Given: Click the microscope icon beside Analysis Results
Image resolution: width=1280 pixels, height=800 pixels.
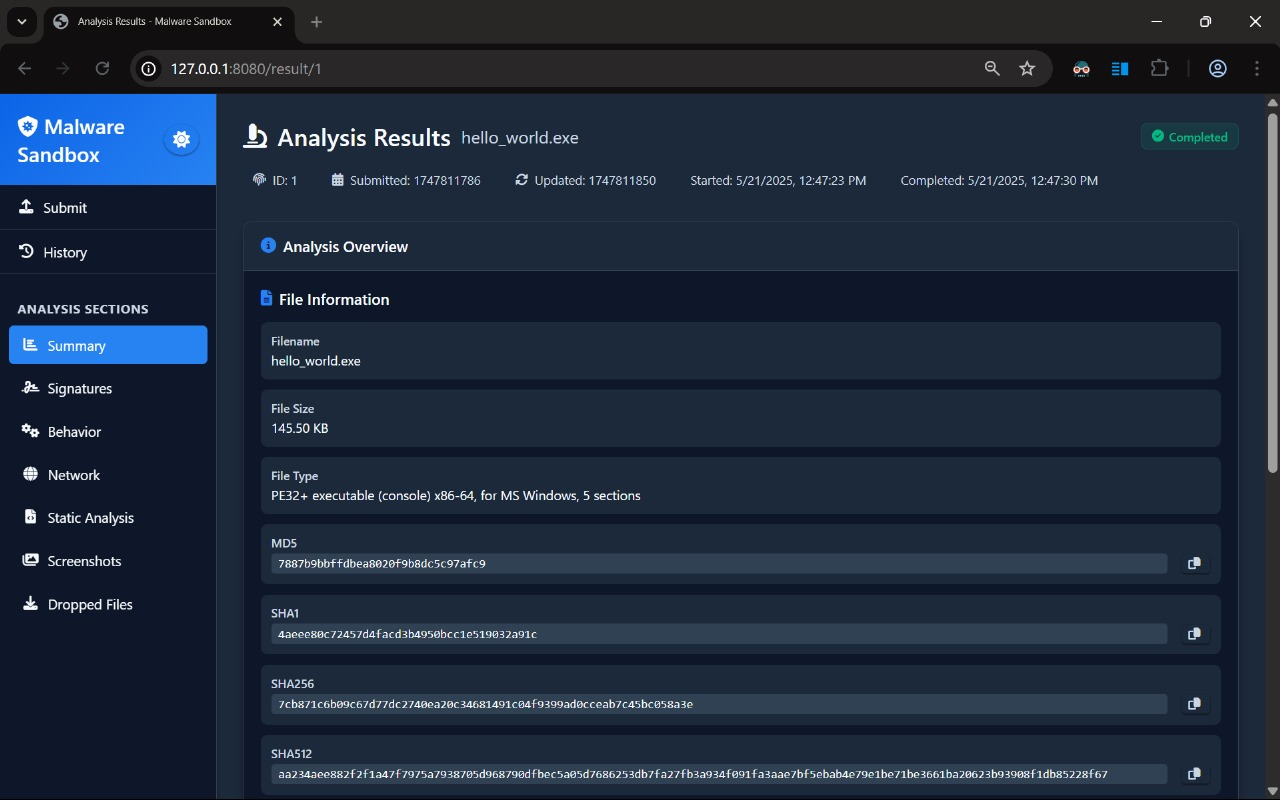Looking at the screenshot, I should pos(255,137).
